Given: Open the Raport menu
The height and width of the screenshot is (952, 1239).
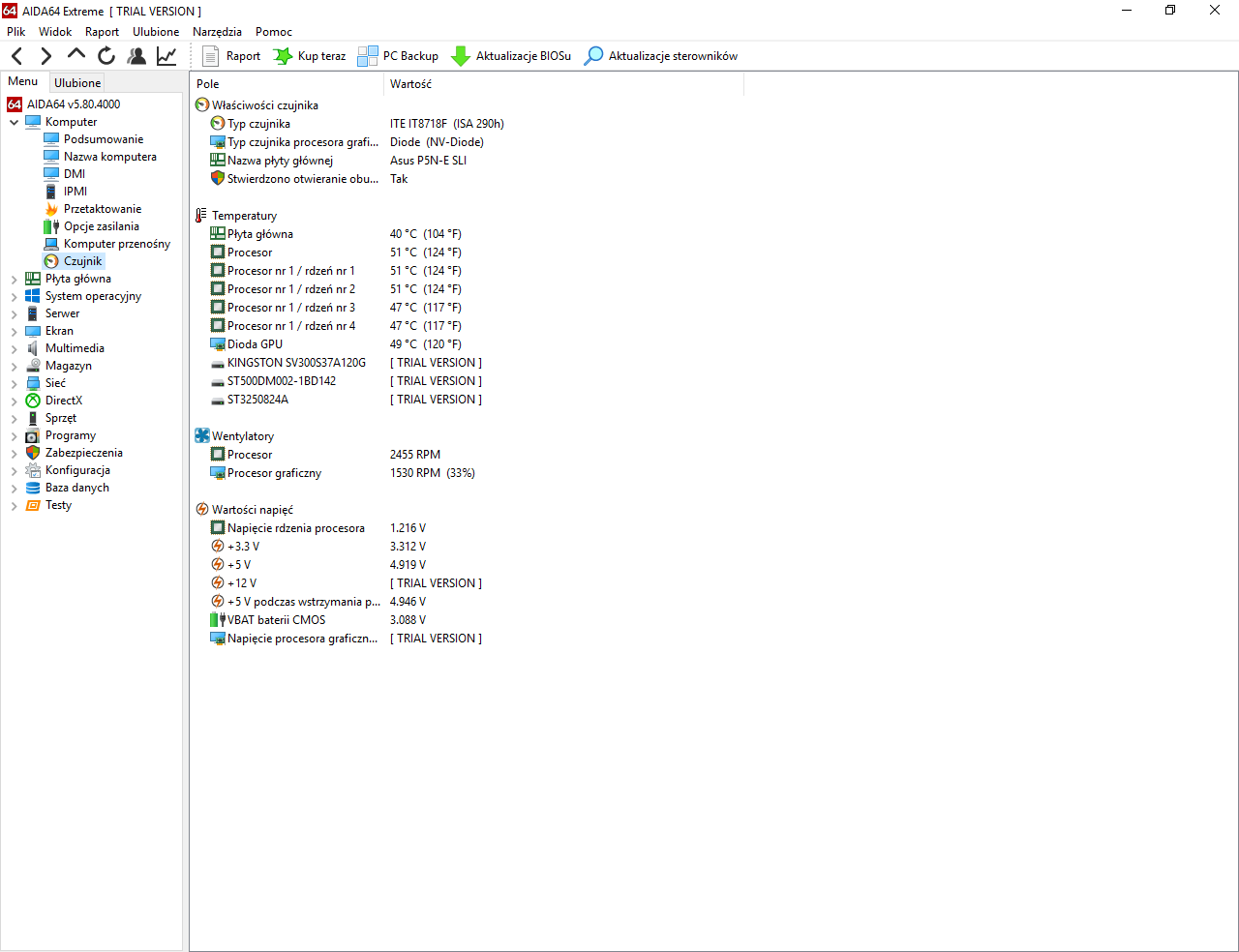Looking at the screenshot, I should click(102, 32).
